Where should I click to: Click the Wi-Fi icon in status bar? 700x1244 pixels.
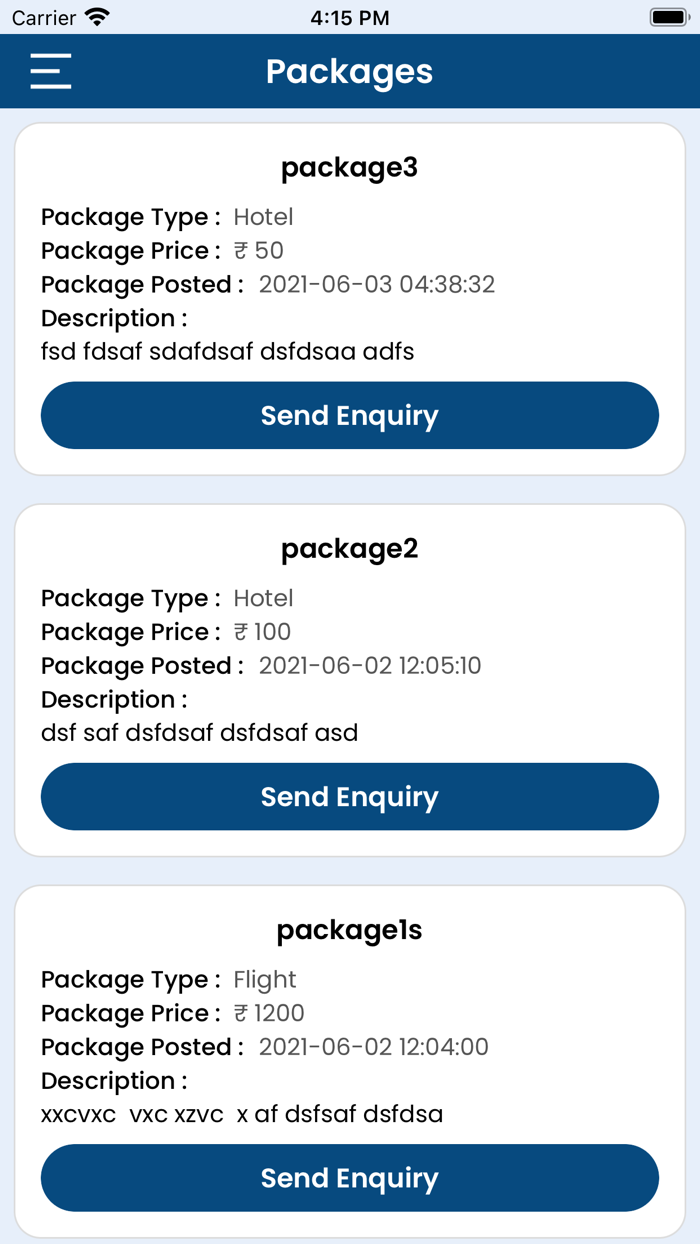tap(95, 16)
